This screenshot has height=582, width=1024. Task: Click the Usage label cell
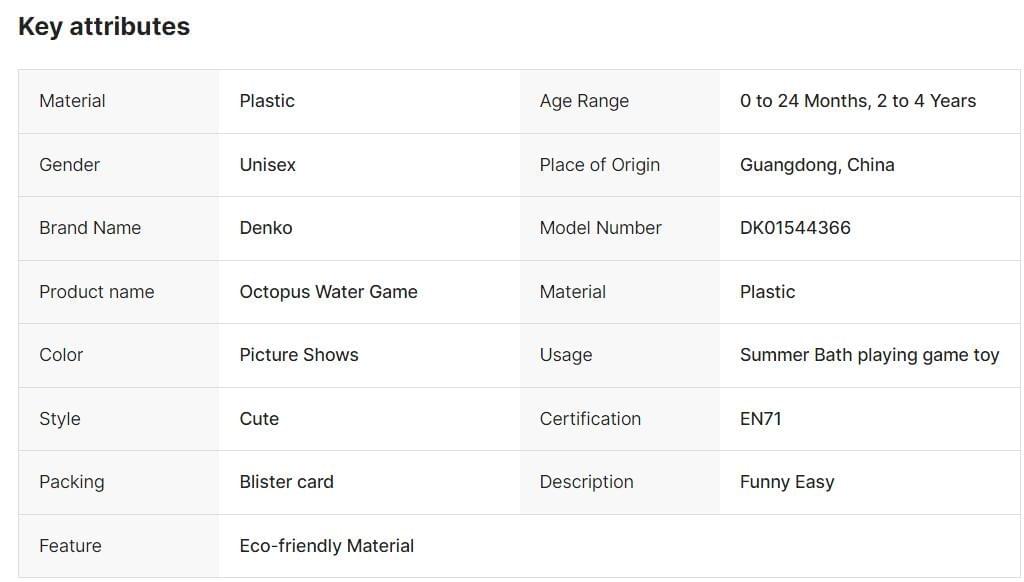click(565, 355)
